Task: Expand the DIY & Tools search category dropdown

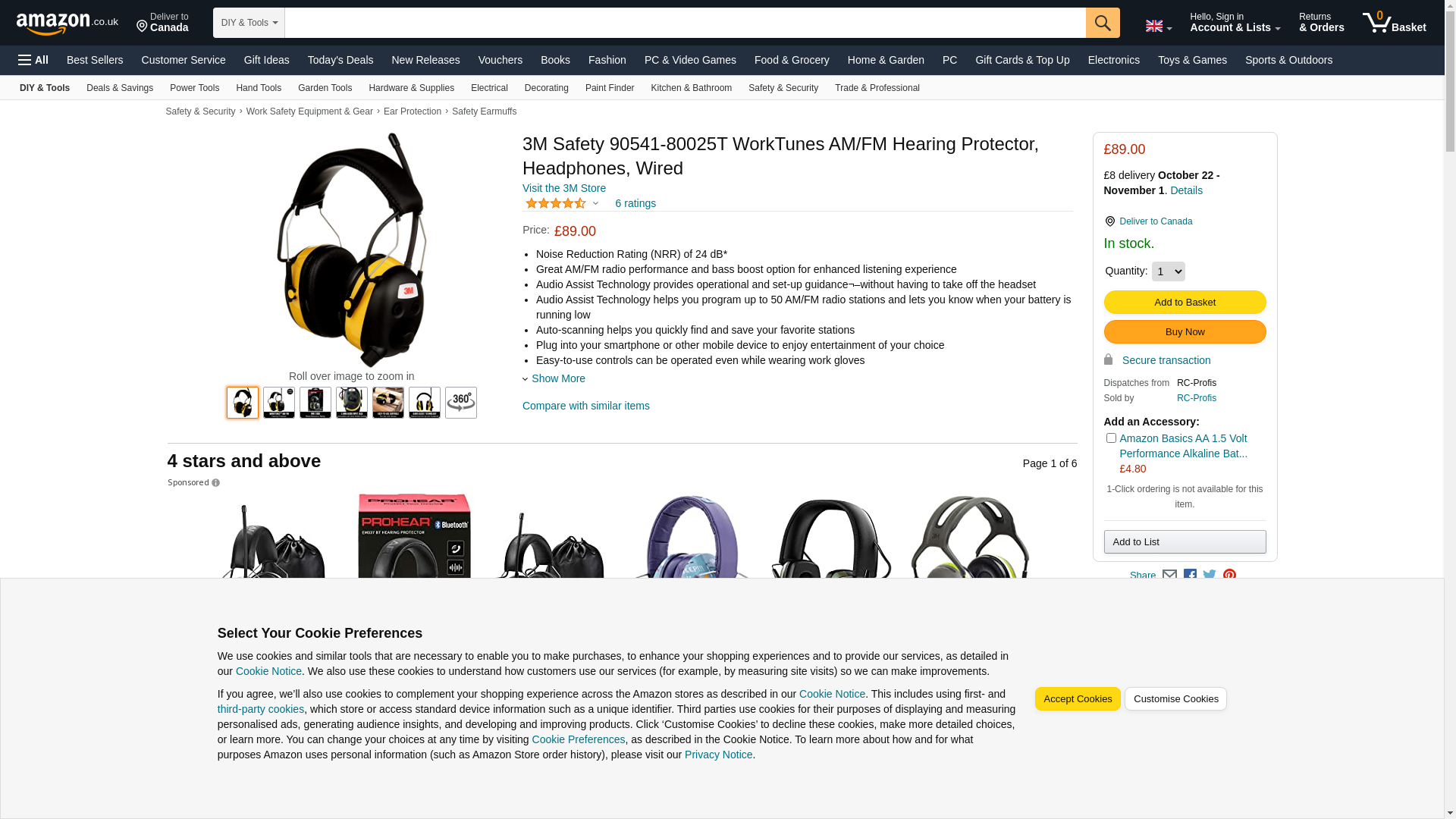Action: click(249, 23)
